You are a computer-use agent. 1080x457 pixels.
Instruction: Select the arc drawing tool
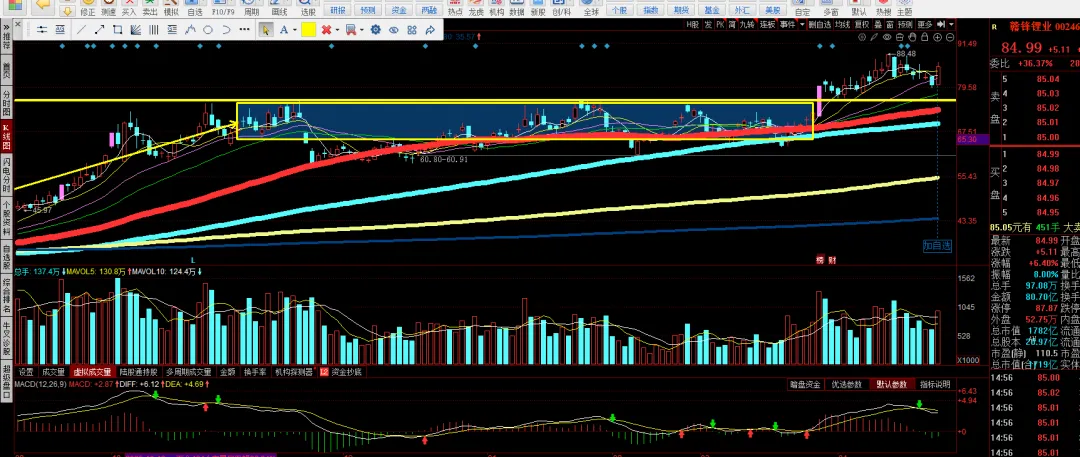pos(226,30)
